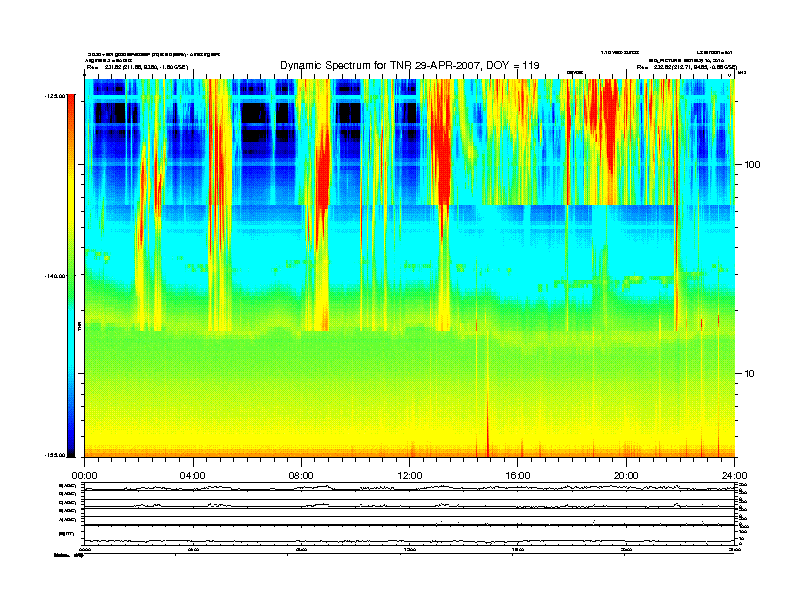Click the "-140.00" color scale label

[x=55, y=276]
